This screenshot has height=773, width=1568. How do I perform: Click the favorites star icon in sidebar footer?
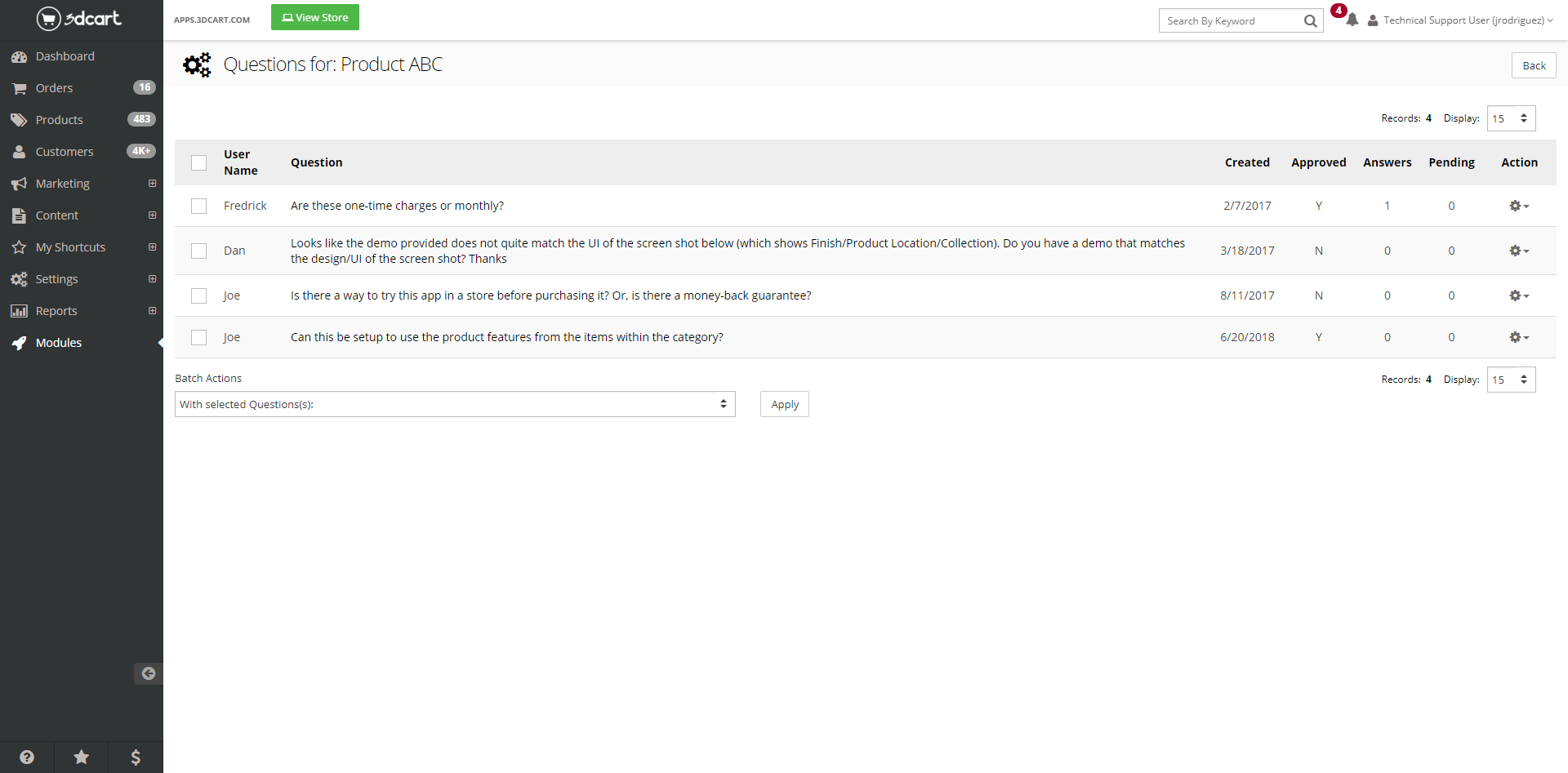[82, 757]
